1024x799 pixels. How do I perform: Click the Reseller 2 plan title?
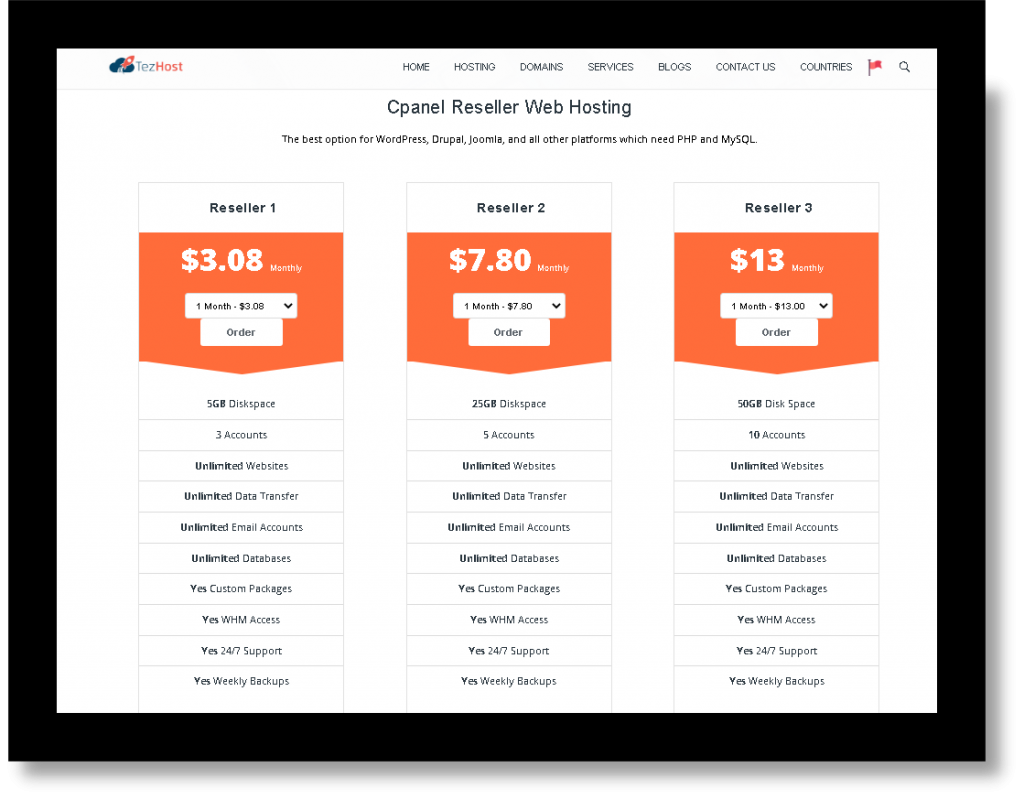pos(511,208)
